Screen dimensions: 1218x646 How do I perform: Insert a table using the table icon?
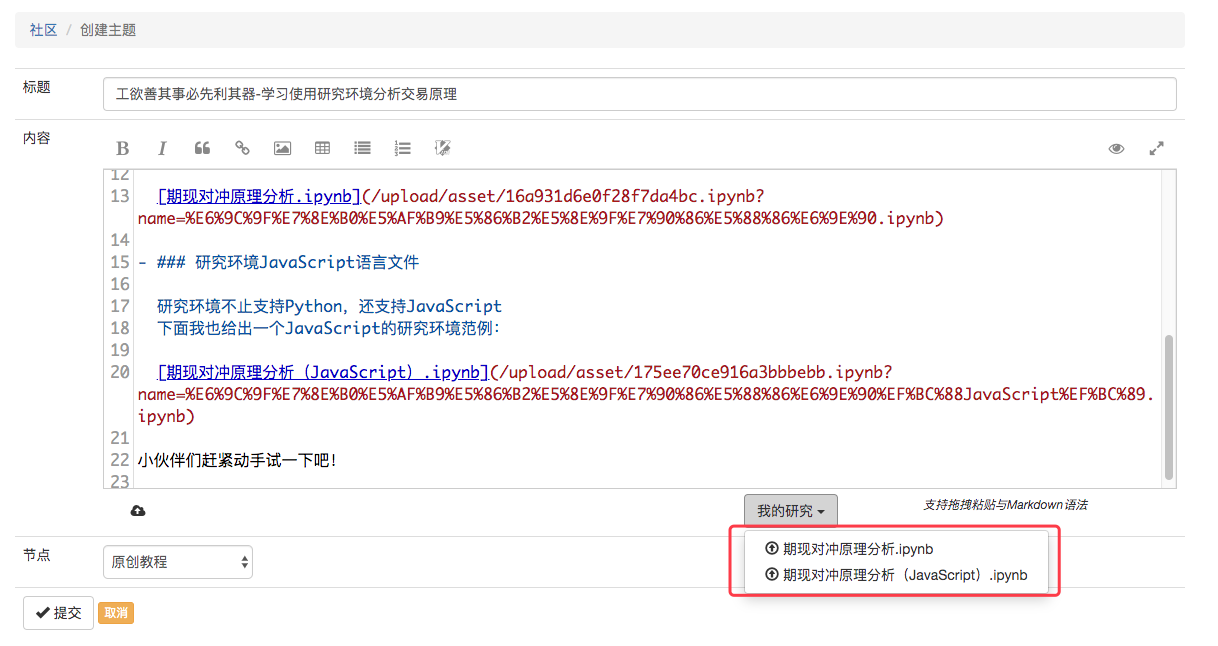[322, 148]
